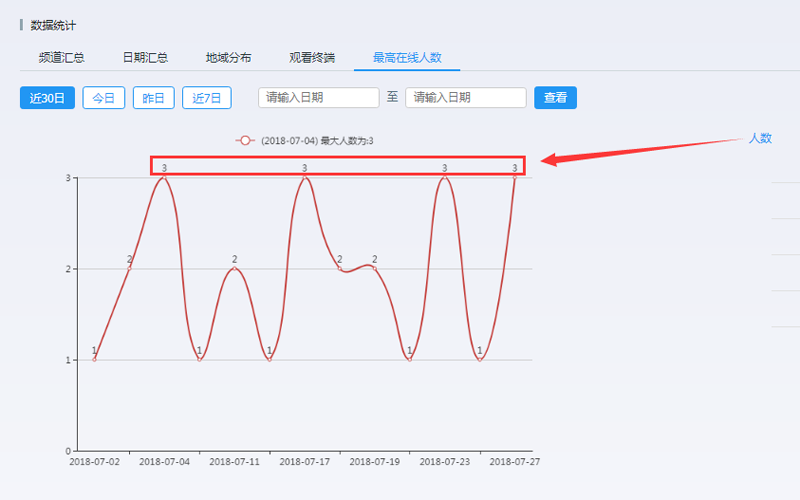800x500 pixels.
Task: Toggle the chart legend series marker
Action: pyautogui.click(x=245, y=141)
